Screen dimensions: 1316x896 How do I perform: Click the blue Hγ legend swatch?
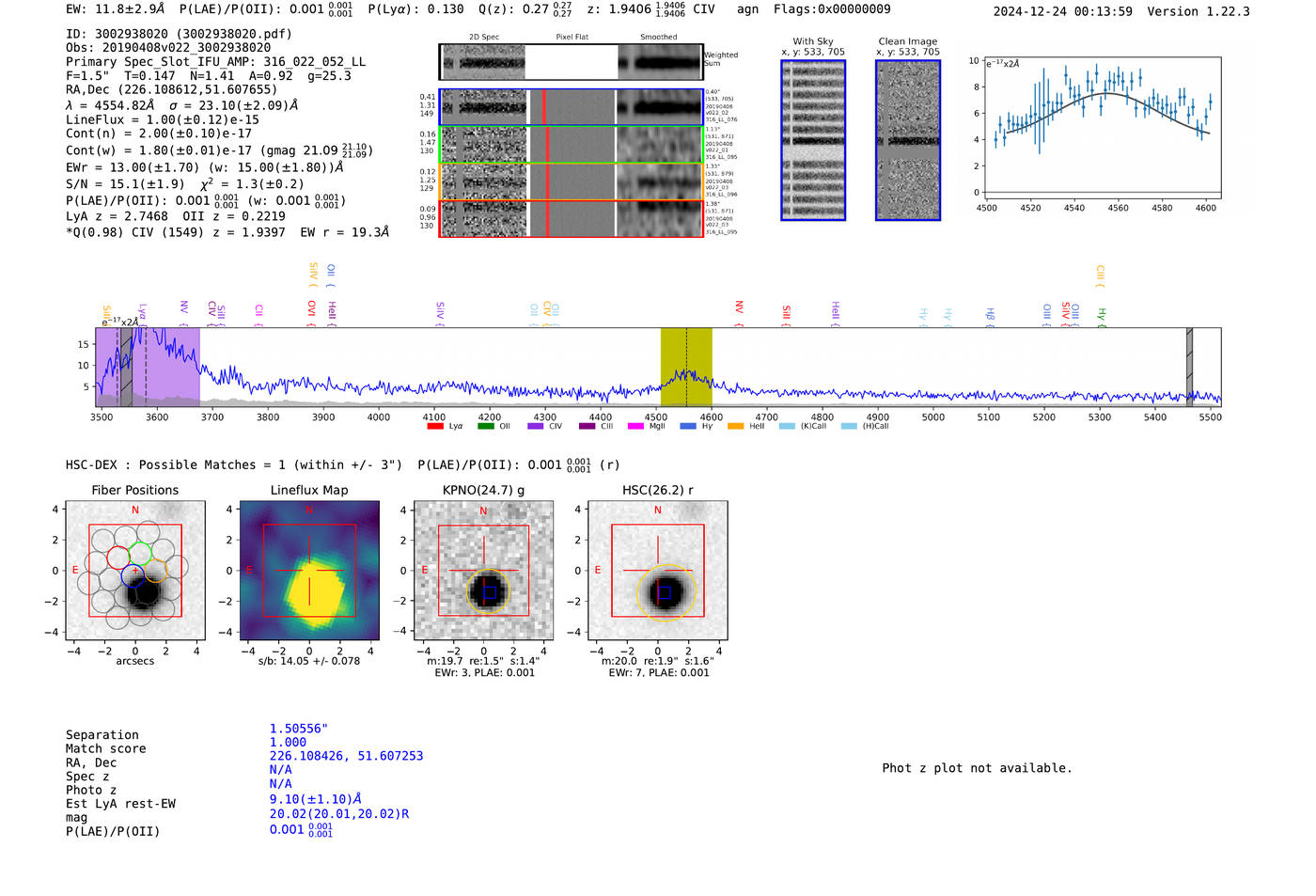[x=688, y=426]
